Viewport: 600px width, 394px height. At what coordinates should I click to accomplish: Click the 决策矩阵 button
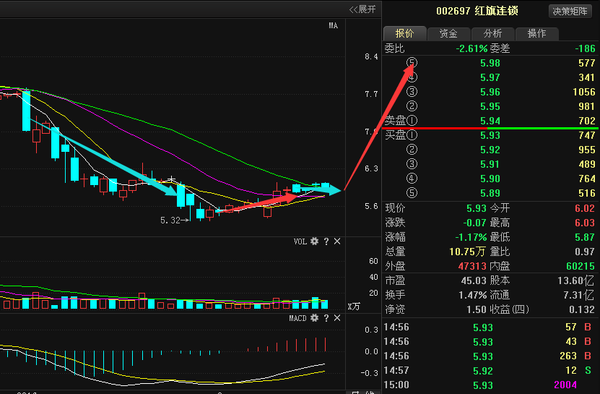click(x=570, y=11)
